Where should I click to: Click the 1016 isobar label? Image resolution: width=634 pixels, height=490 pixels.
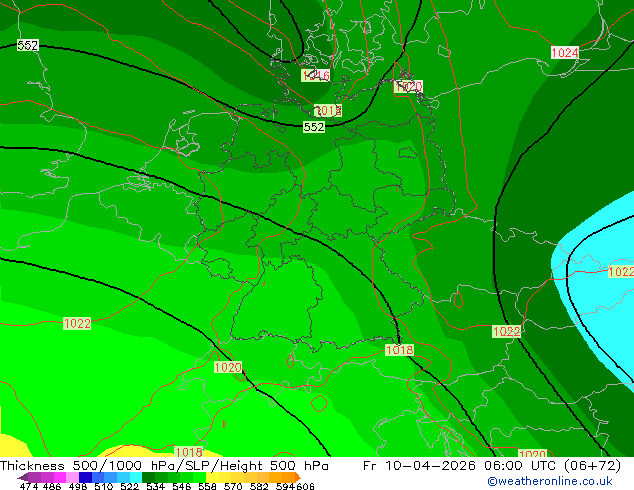tap(316, 75)
